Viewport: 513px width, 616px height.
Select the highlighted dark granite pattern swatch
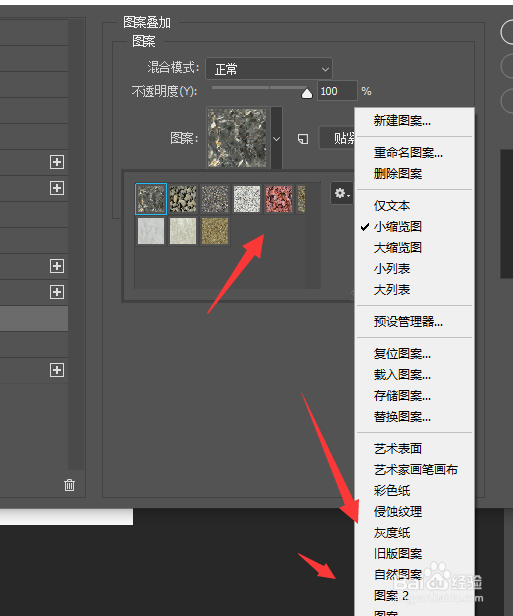coord(151,199)
